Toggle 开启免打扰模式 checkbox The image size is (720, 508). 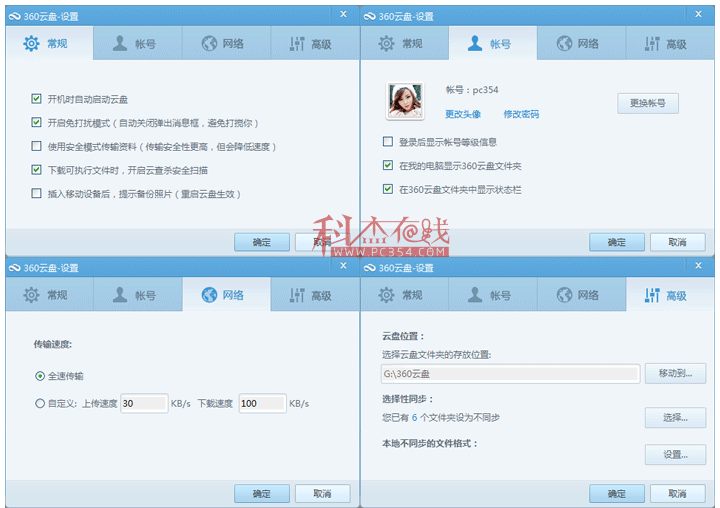[36, 123]
